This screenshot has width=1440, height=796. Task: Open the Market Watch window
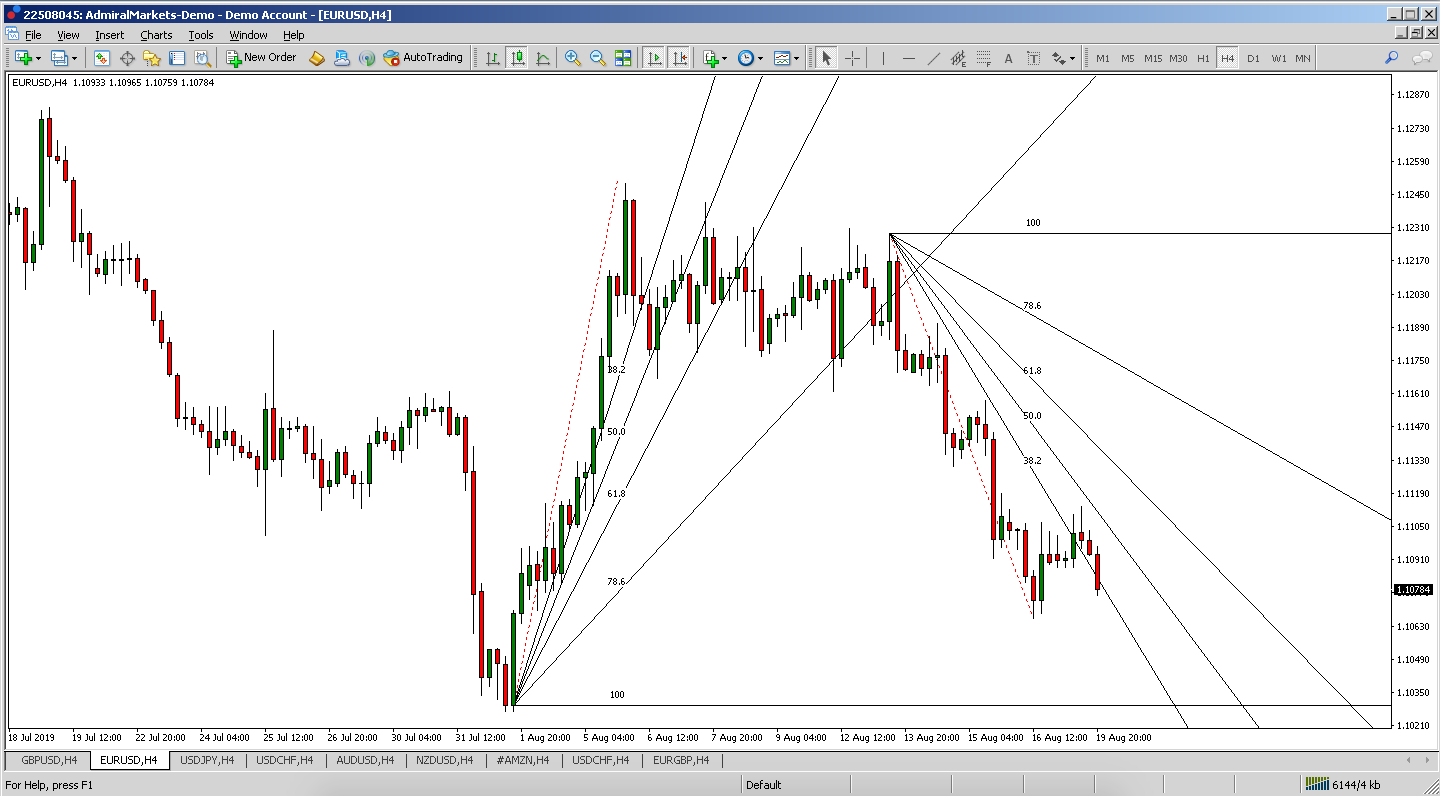[100, 58]
